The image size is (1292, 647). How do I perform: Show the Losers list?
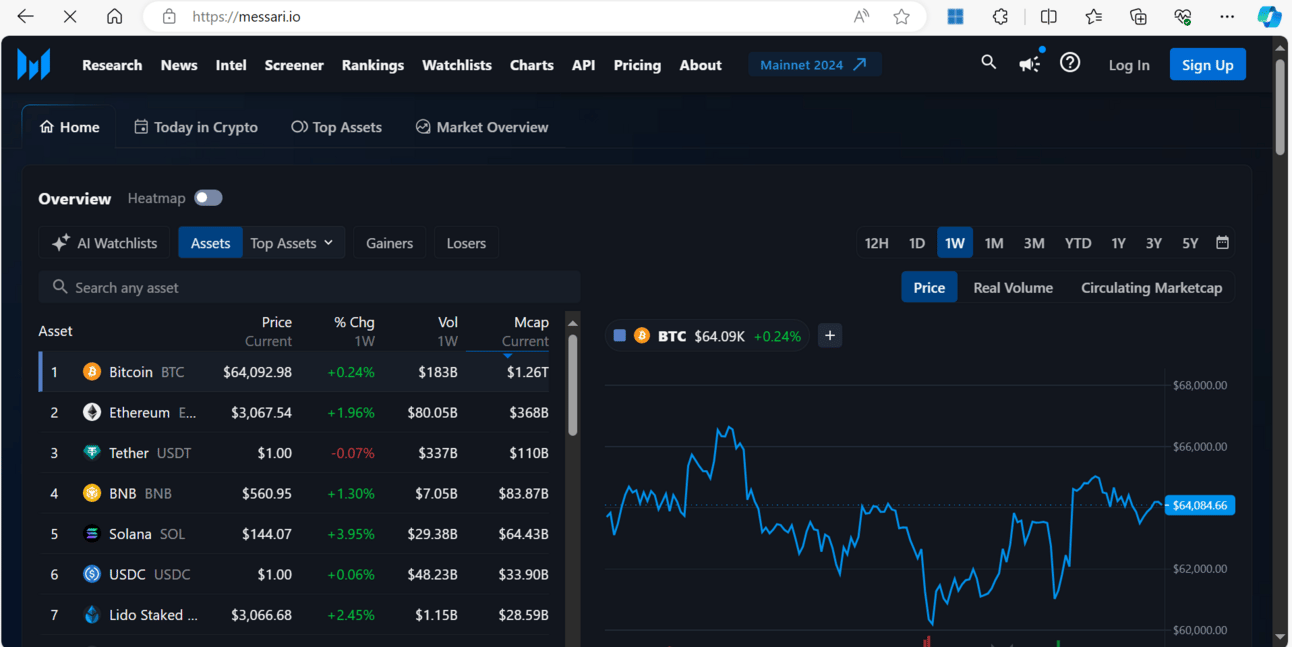(x=466, y=243)
